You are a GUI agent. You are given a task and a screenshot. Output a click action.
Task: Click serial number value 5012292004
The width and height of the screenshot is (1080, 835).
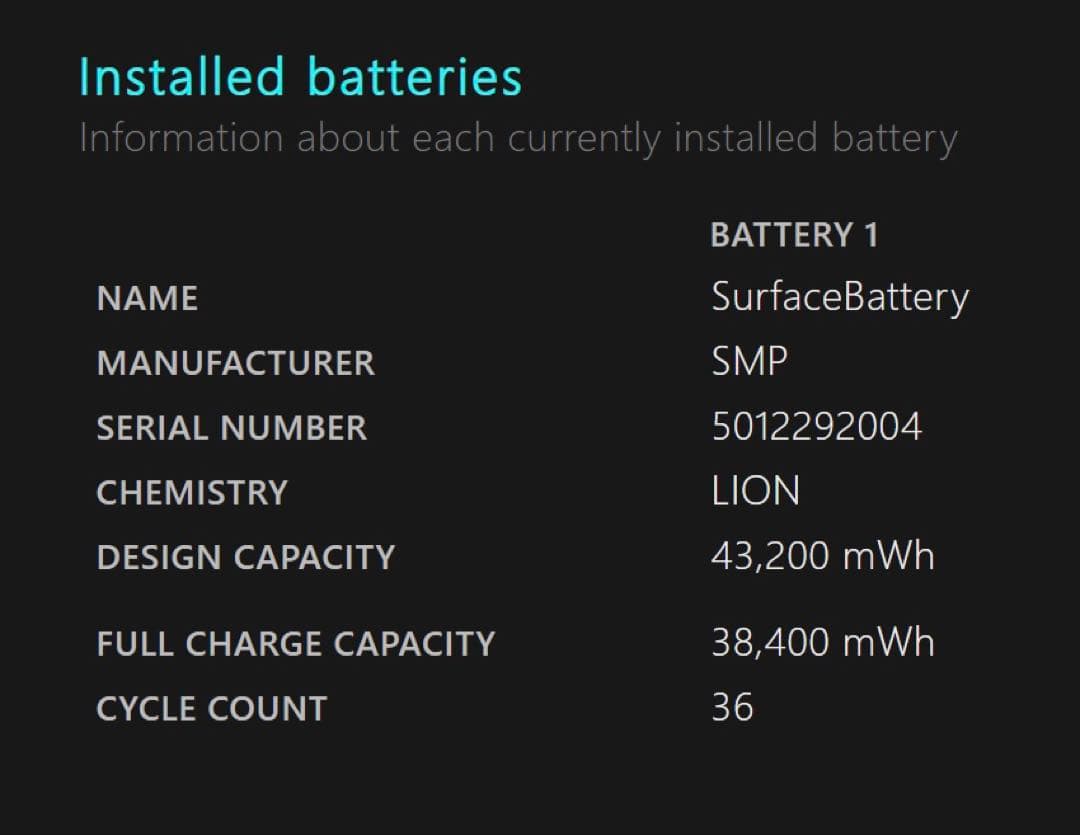816,427
